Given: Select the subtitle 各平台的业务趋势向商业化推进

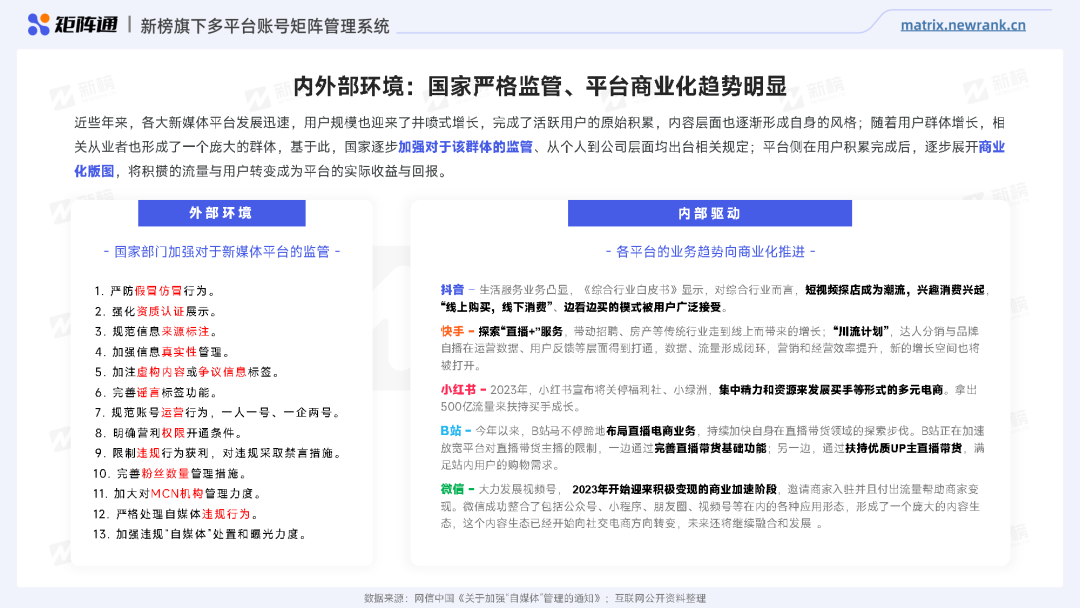Looking at the screenshot, I should coord(710,252).
